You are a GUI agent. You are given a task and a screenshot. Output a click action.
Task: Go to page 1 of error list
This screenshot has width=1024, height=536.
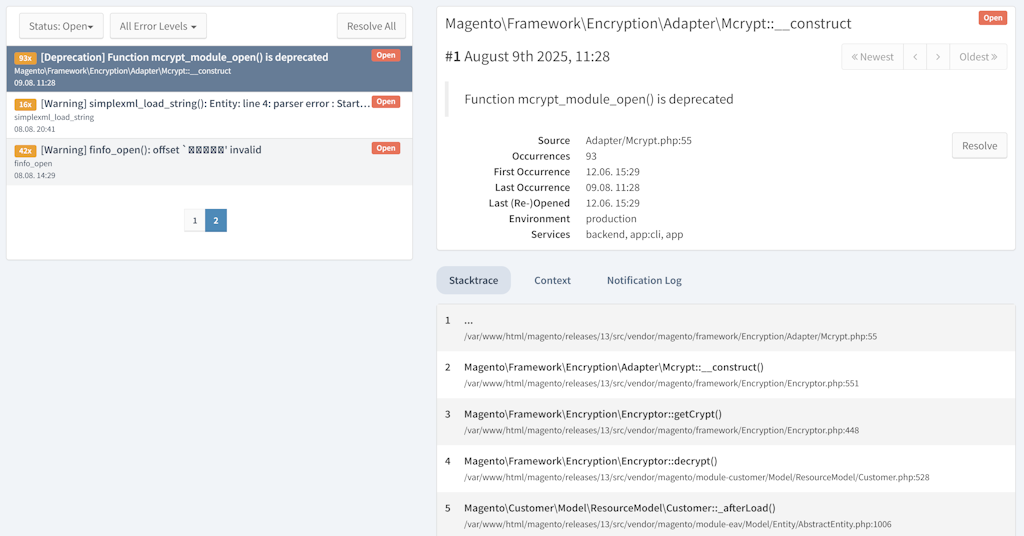click(195, 221)
